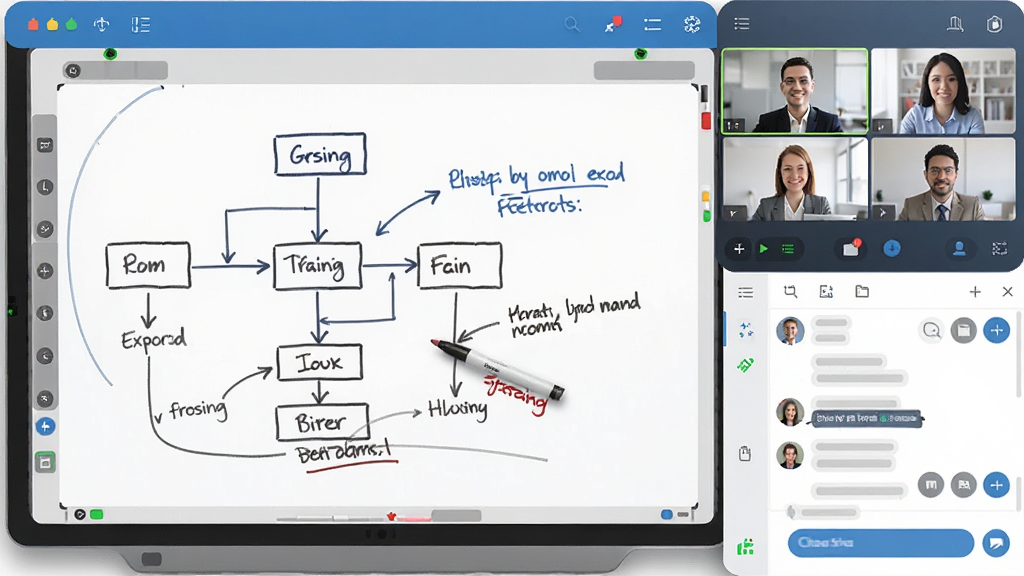Open the hamburger menu in the video panel header
The image size is (1024, 576).
[x=742, y=24]
